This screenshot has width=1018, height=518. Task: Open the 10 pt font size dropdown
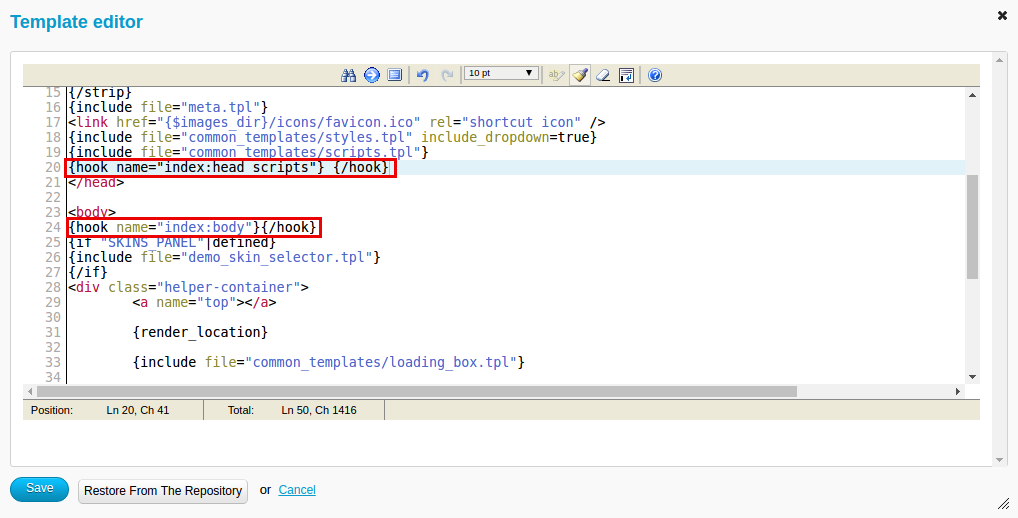click(x=501, y=73)
